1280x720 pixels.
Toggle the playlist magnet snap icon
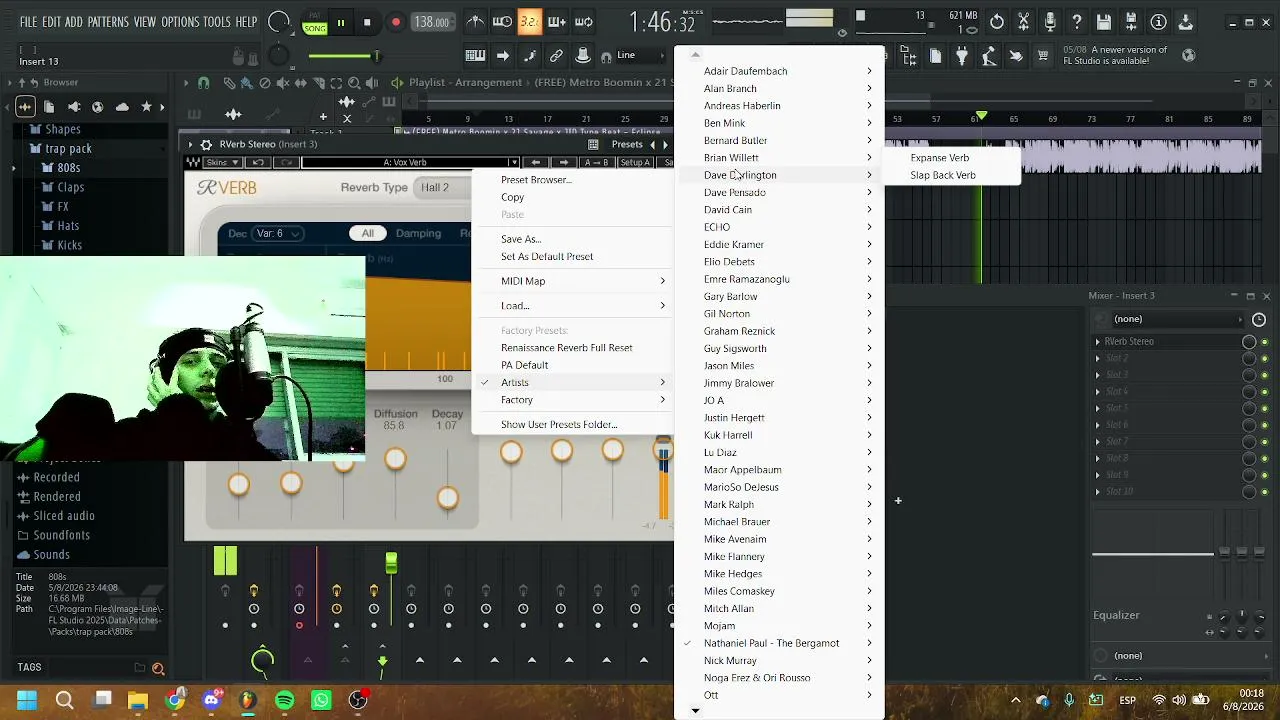click(204, 83)
